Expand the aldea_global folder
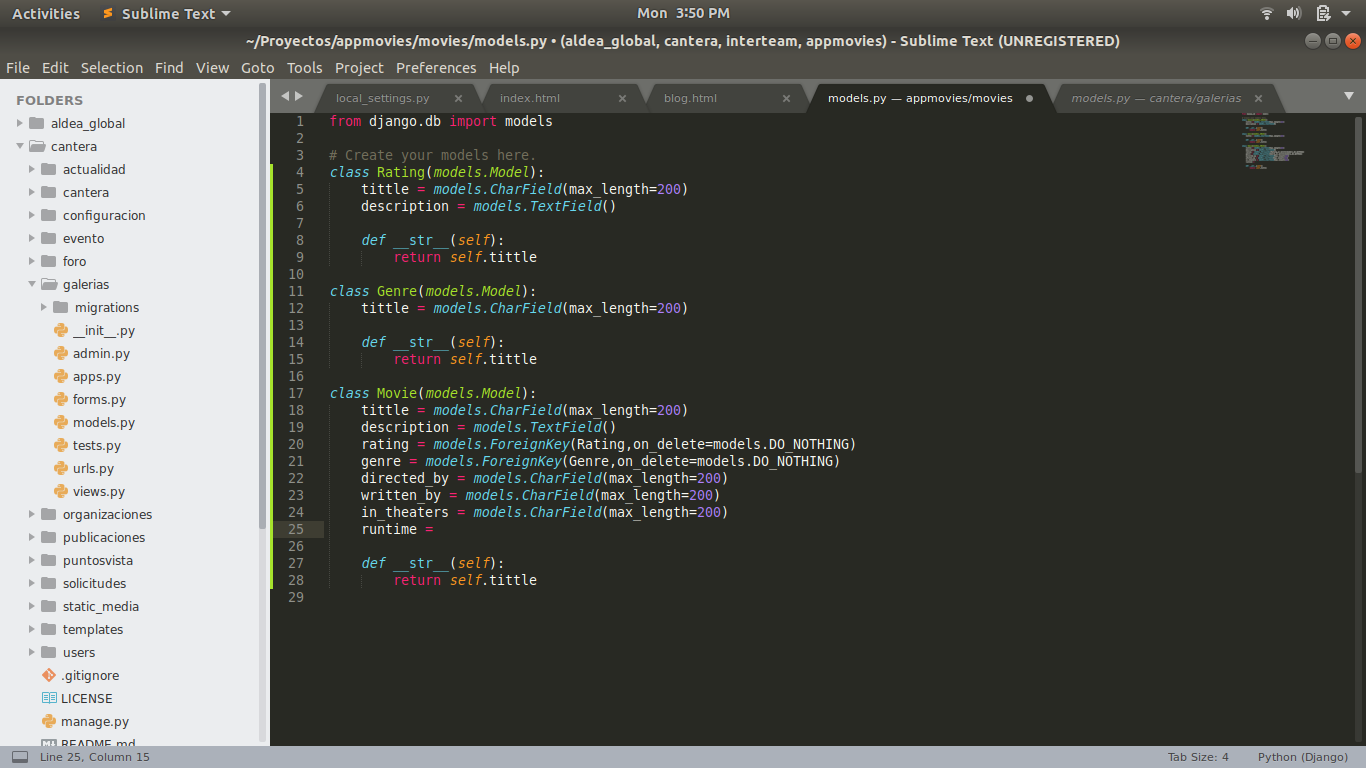This screenshot has width=1366, height=768. [19, 124]
